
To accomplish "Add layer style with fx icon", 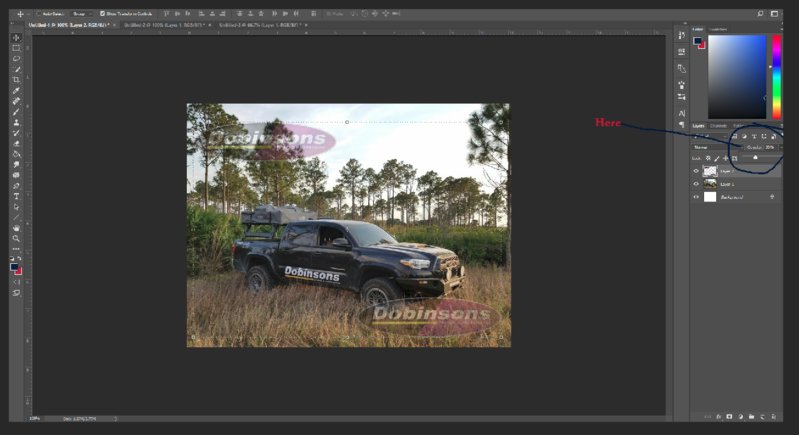I will point(719,417).
